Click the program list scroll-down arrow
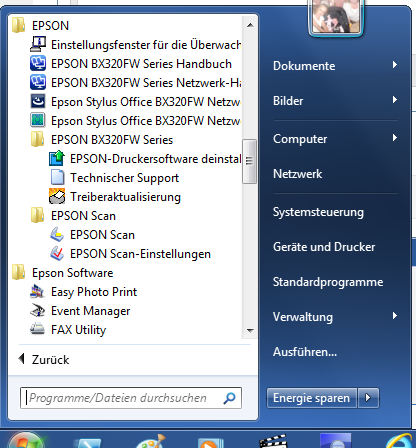This screenshot has height=448, width=416. (x=250, y=331)
